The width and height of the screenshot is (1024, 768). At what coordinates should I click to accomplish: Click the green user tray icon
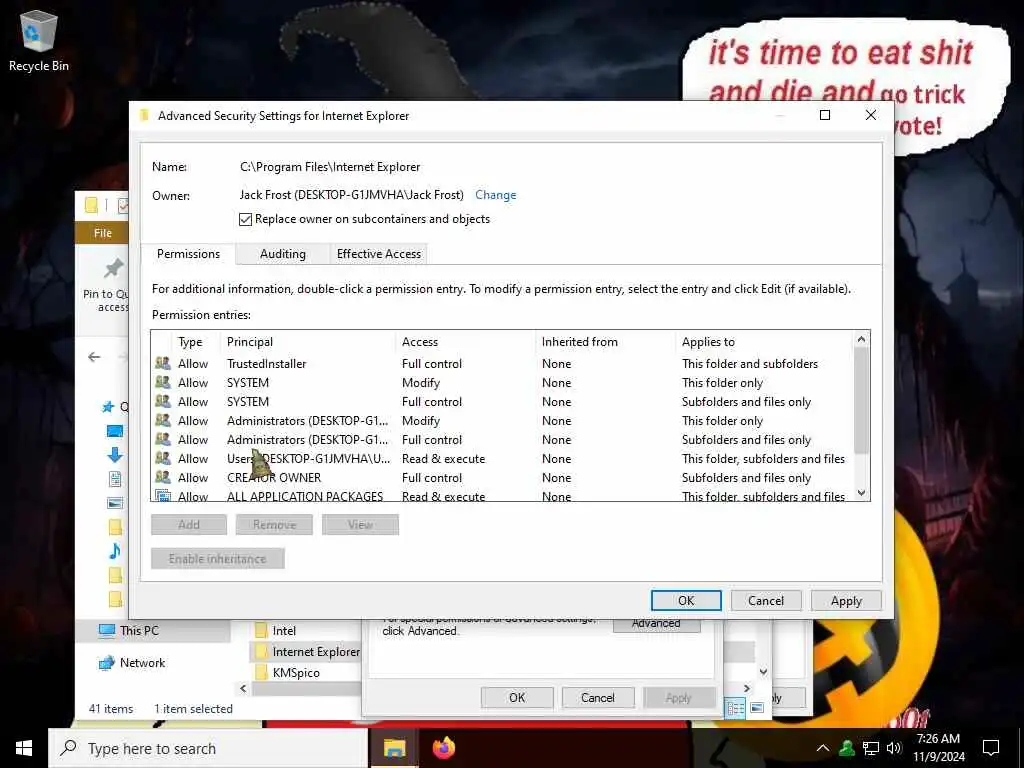tap(847, 748)
